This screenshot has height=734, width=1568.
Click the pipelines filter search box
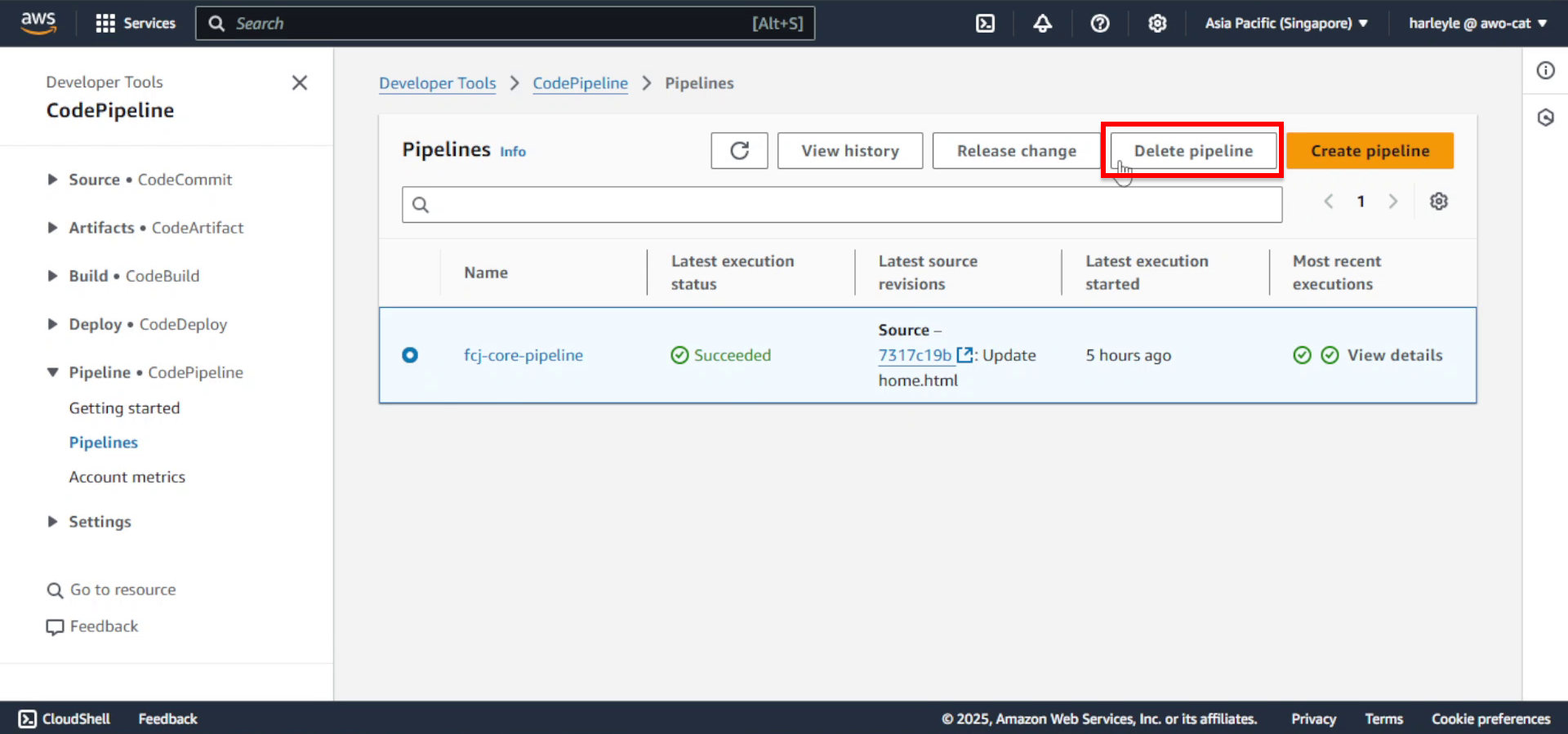click(x=842, y=205)
